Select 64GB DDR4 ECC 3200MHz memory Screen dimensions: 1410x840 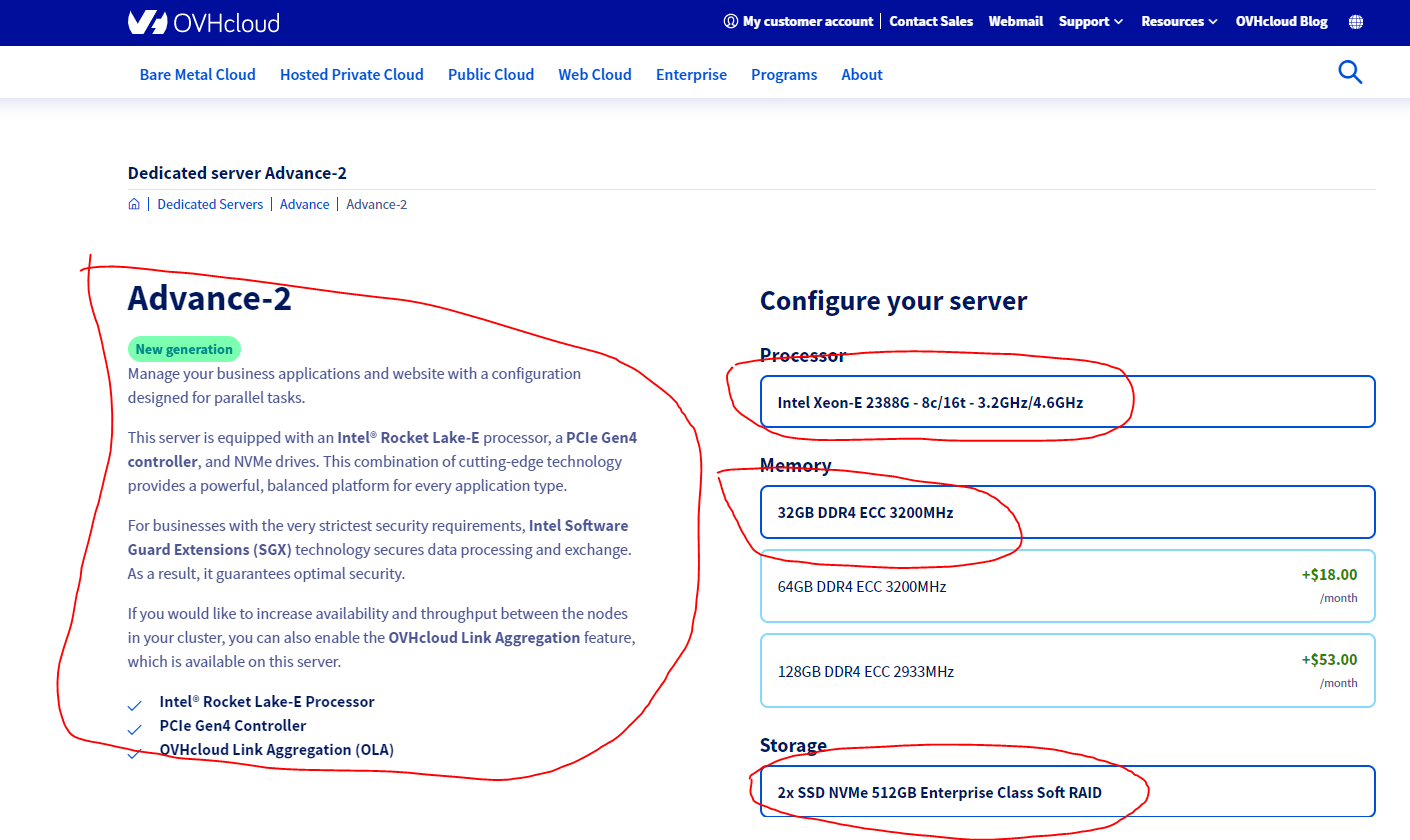pos(1068,586)
